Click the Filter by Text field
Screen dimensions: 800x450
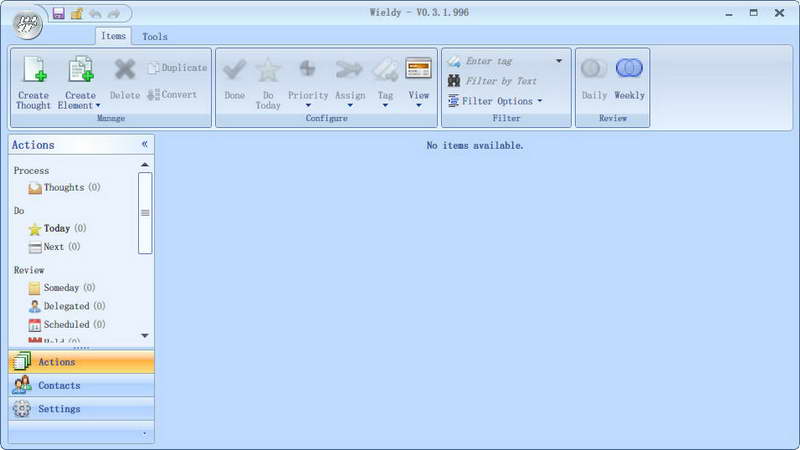501,81
